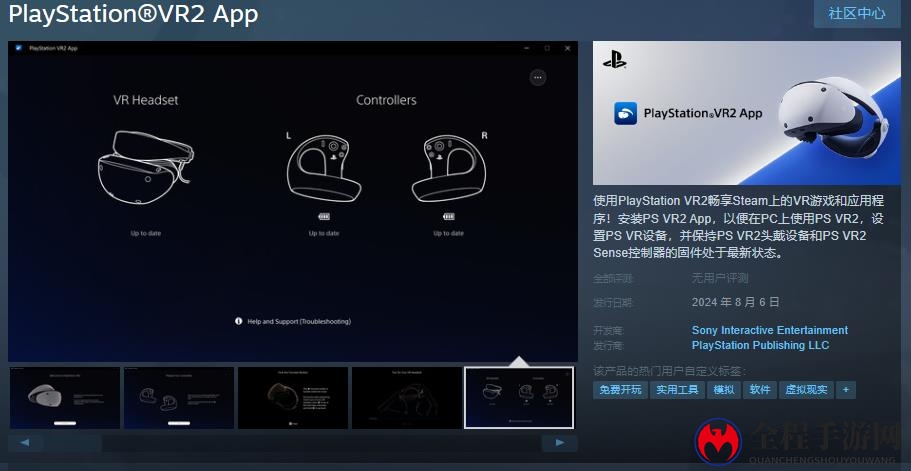Click the VR Headset outline illustration

tap(146, 168)
